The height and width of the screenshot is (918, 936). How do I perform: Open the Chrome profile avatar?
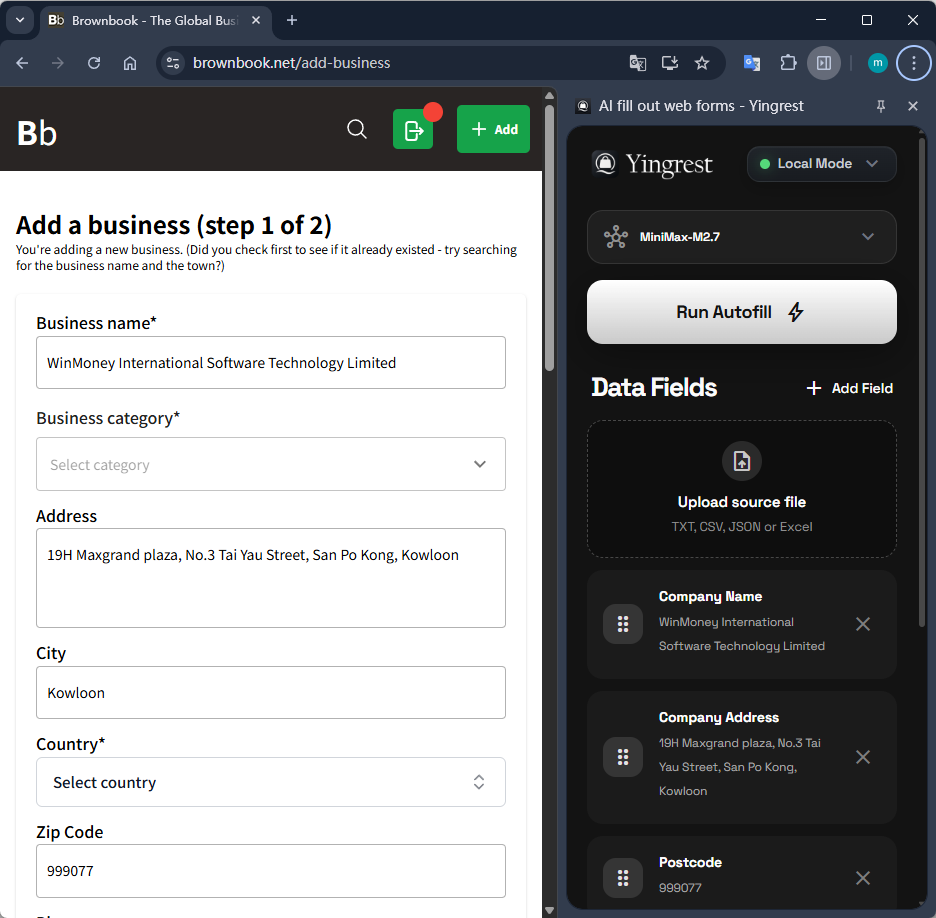tap(877, 62)
